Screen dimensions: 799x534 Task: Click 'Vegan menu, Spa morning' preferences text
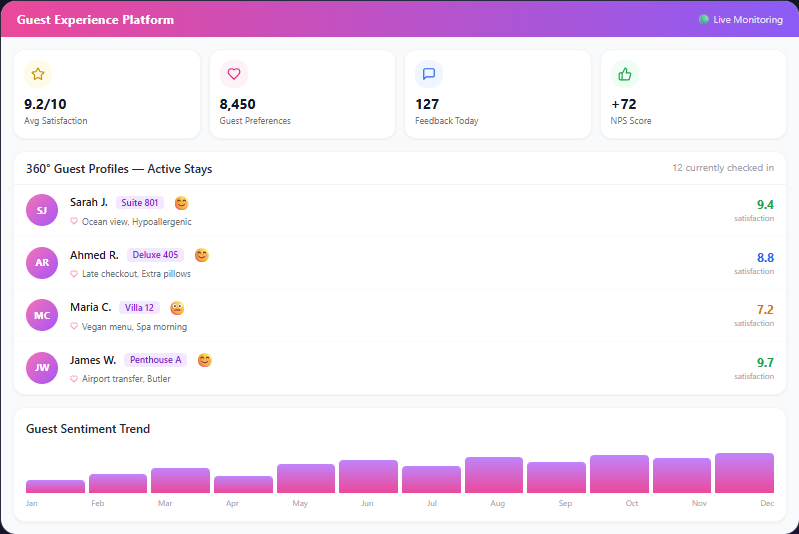pos(134,327)
